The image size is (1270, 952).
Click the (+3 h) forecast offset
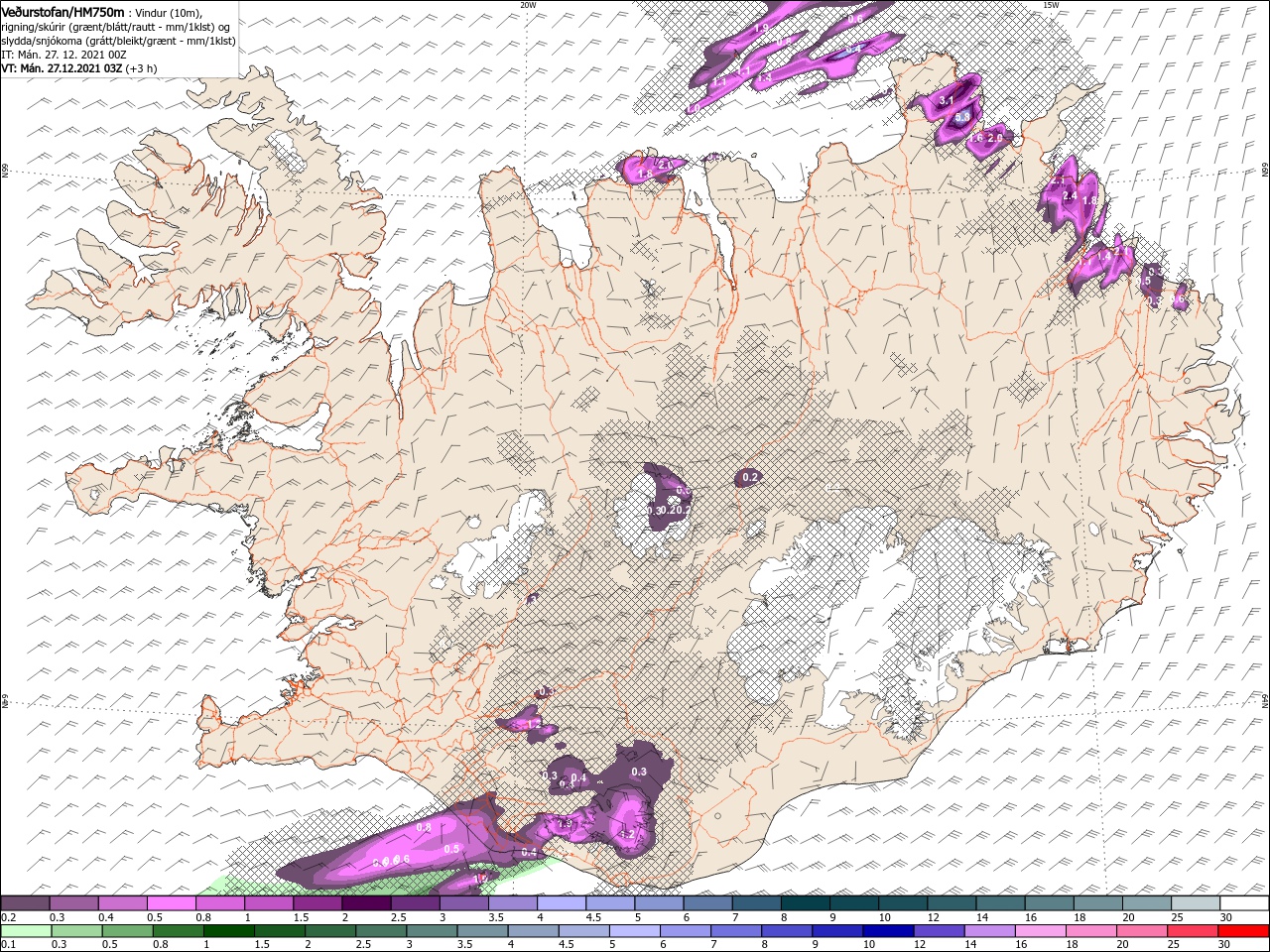click(142, 68)
